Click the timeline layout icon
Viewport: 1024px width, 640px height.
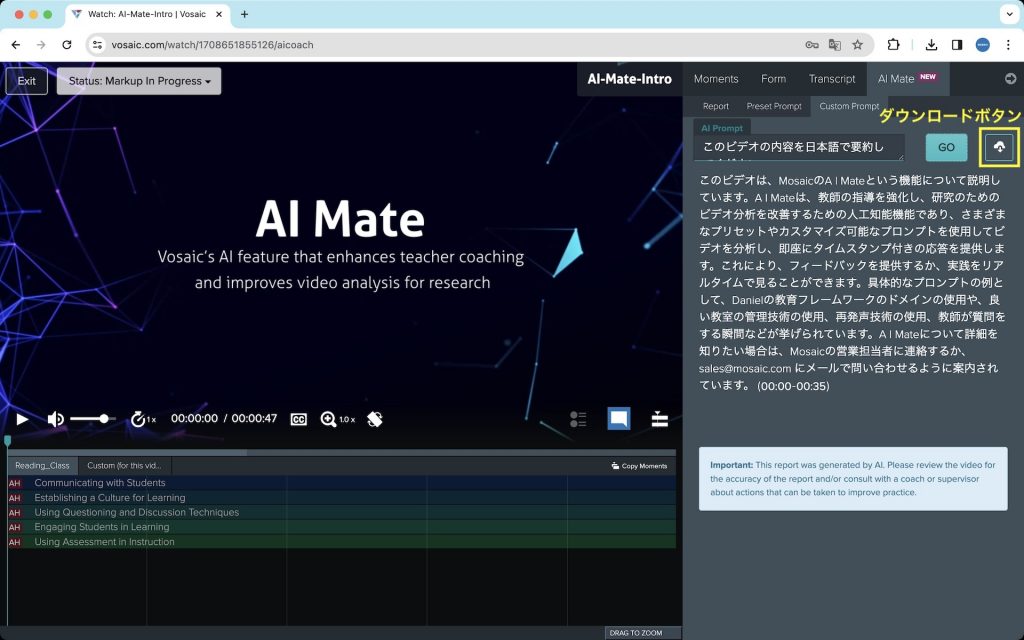click(x=660, y=419)
